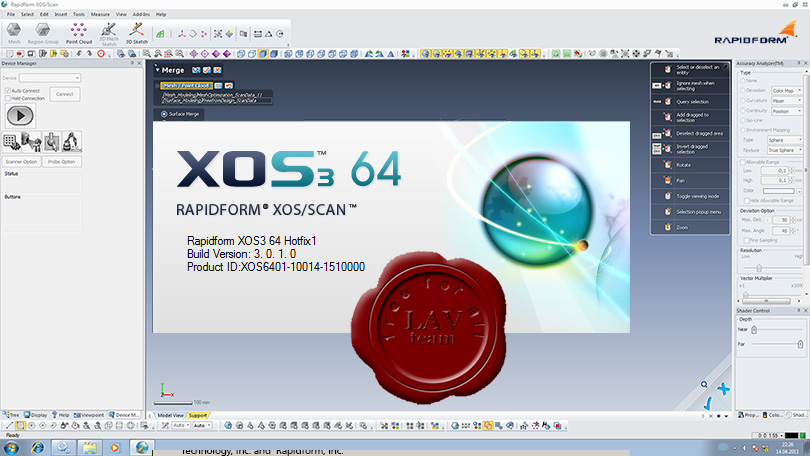Open file explorer folder in taskbar
The width and height of the screenshot is (810, 456).
tap(90, 447)
